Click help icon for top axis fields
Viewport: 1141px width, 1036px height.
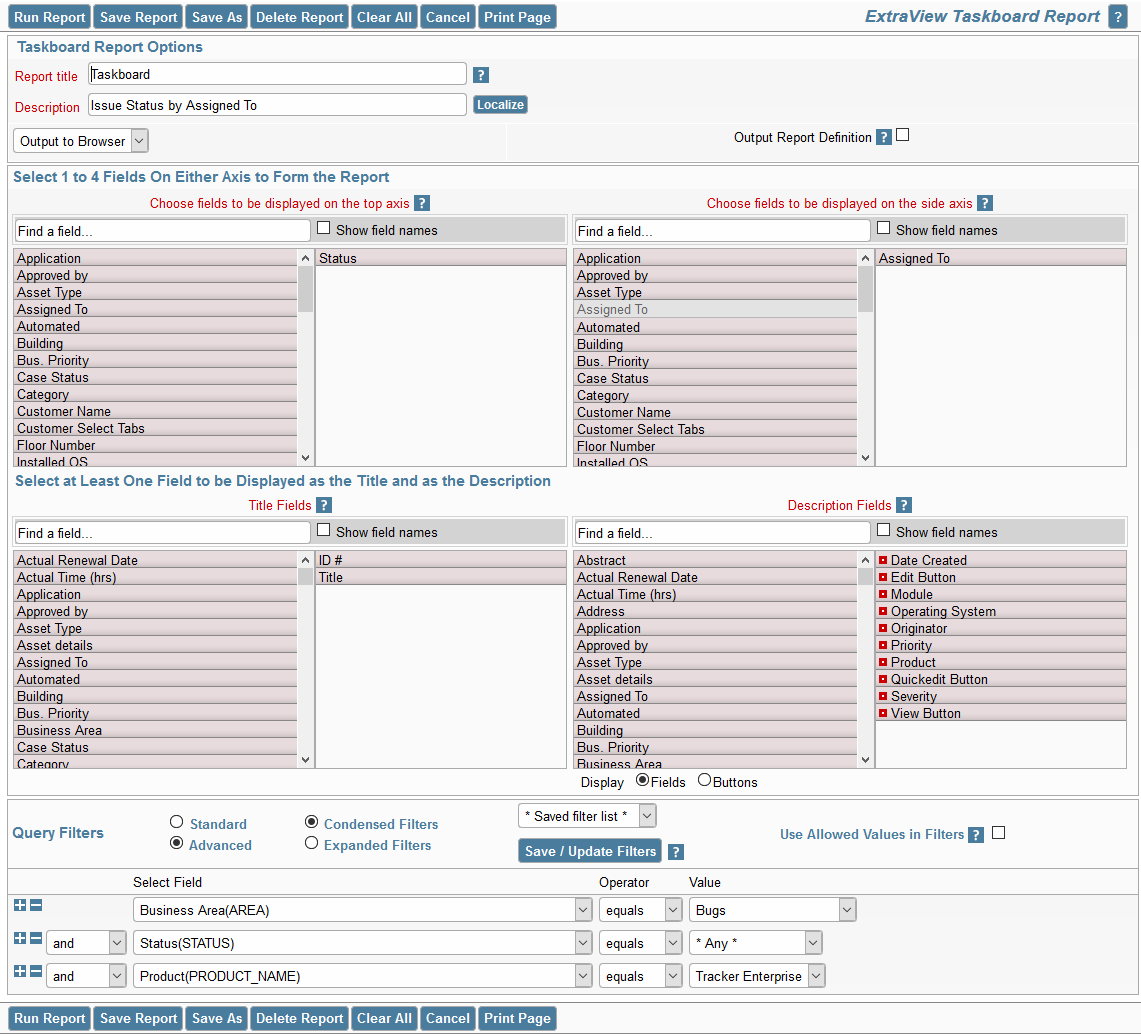pos(422,203)
